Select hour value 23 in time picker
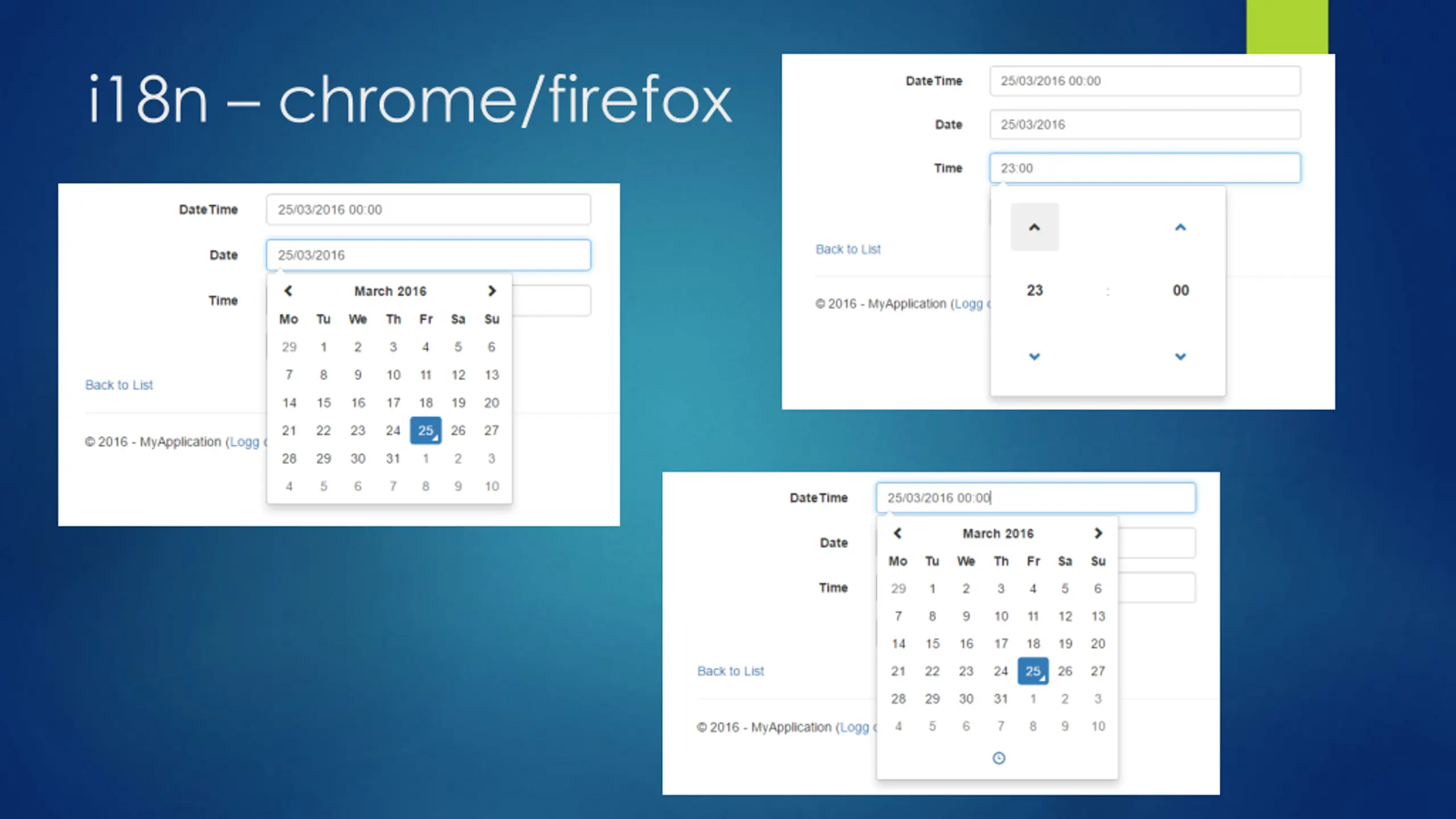The height and width of the screenshot is (819, 1456). coord(1035,290)
